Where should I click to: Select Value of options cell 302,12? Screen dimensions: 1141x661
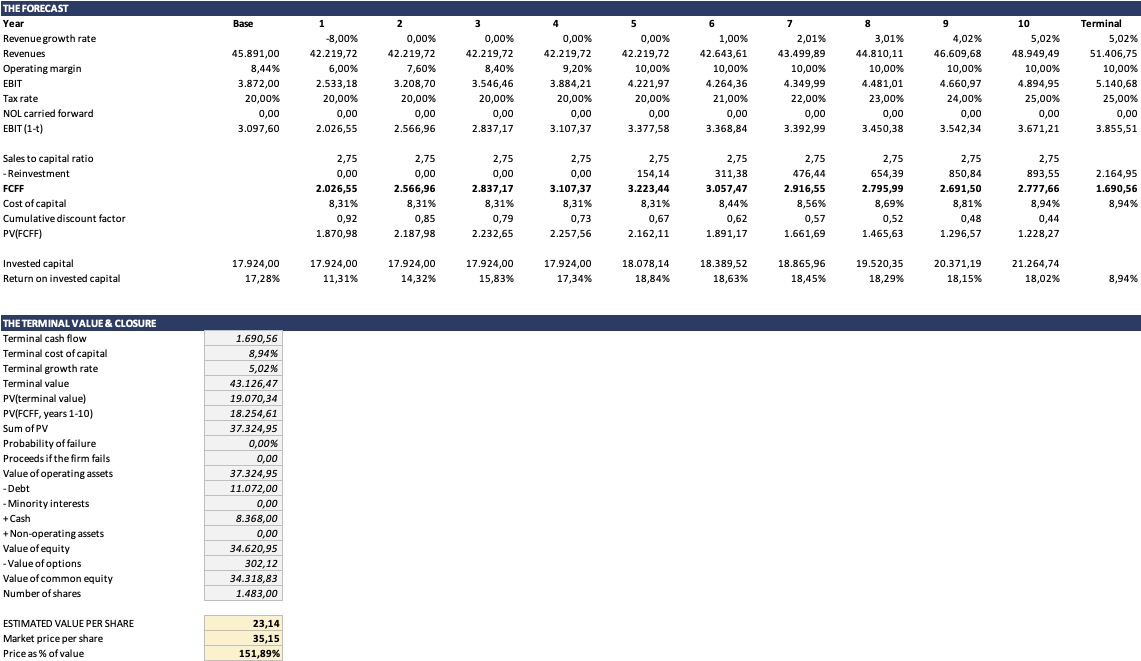pyautogui.click(x=243, y=563)
